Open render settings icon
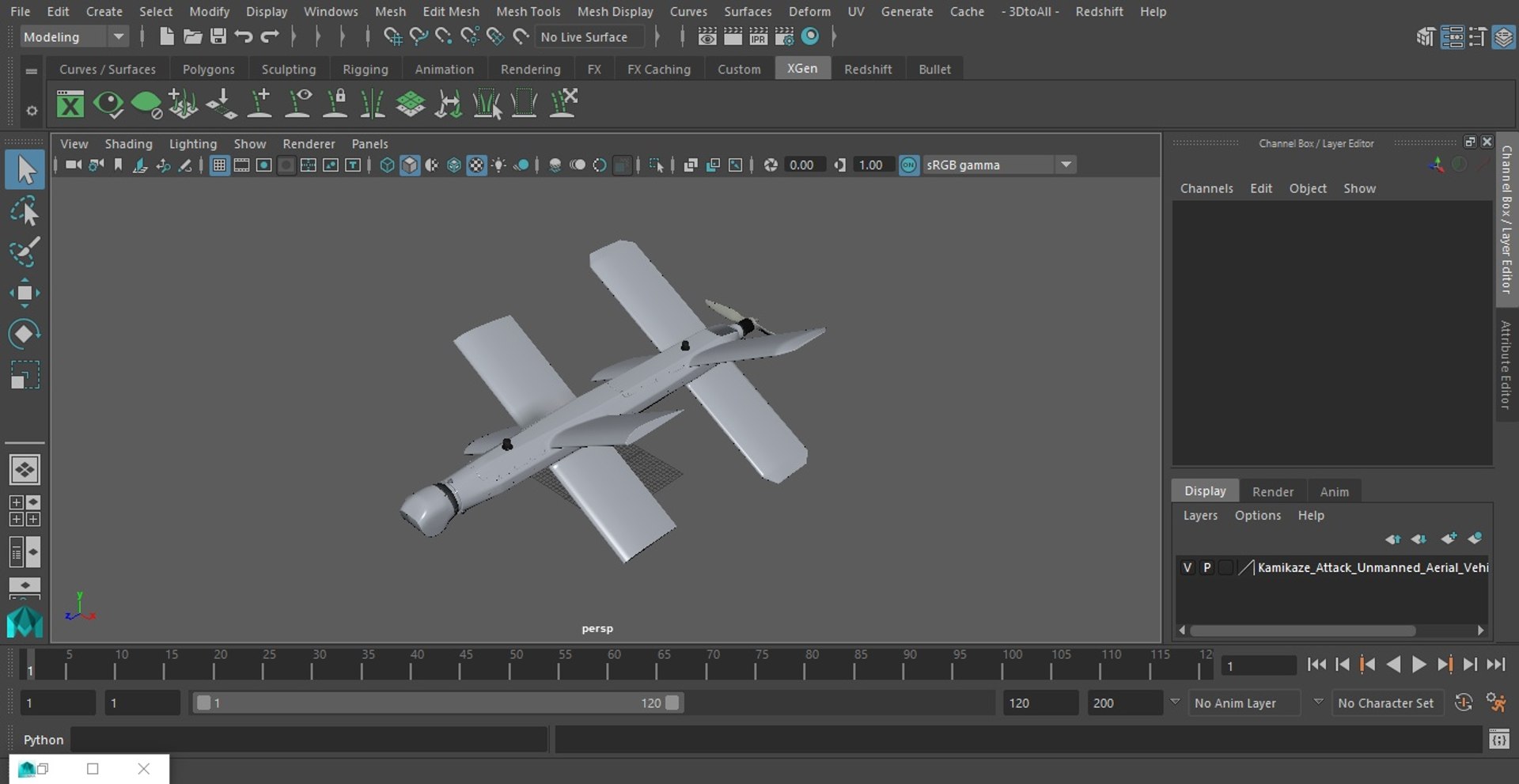Image resolution: width=1519 pixels, height=784 pixels. (784, 36)
